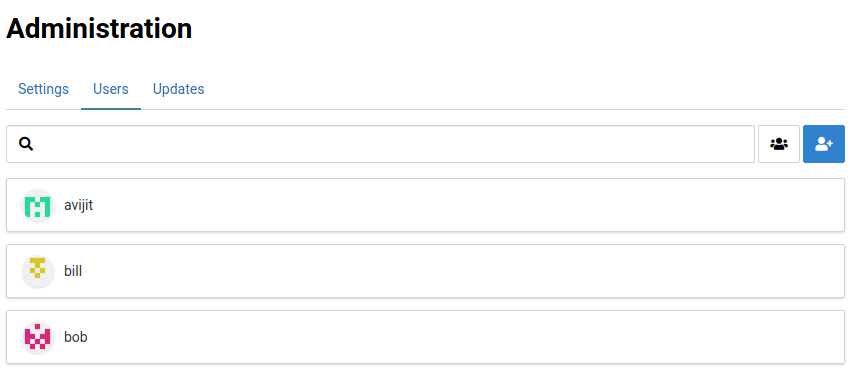Click the Administration page heading
851x371 pixels.
99,28
